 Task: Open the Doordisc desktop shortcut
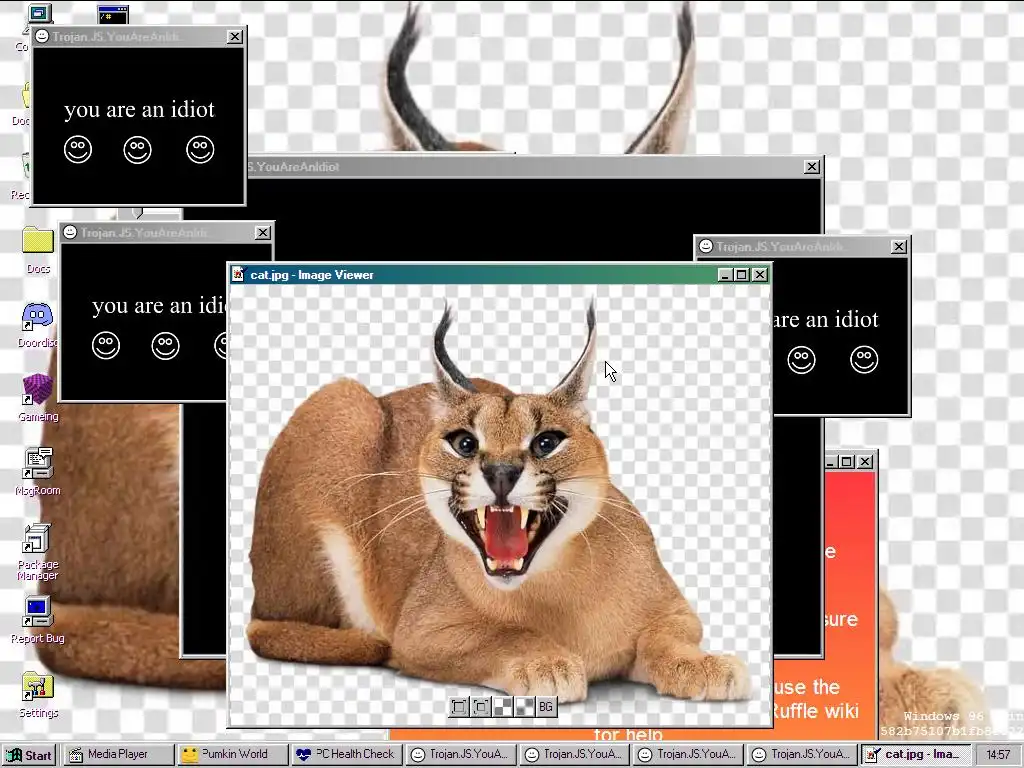[38, 325]
